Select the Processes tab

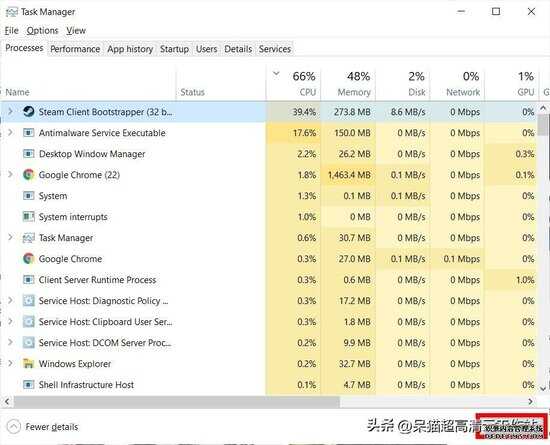[24, 48]
